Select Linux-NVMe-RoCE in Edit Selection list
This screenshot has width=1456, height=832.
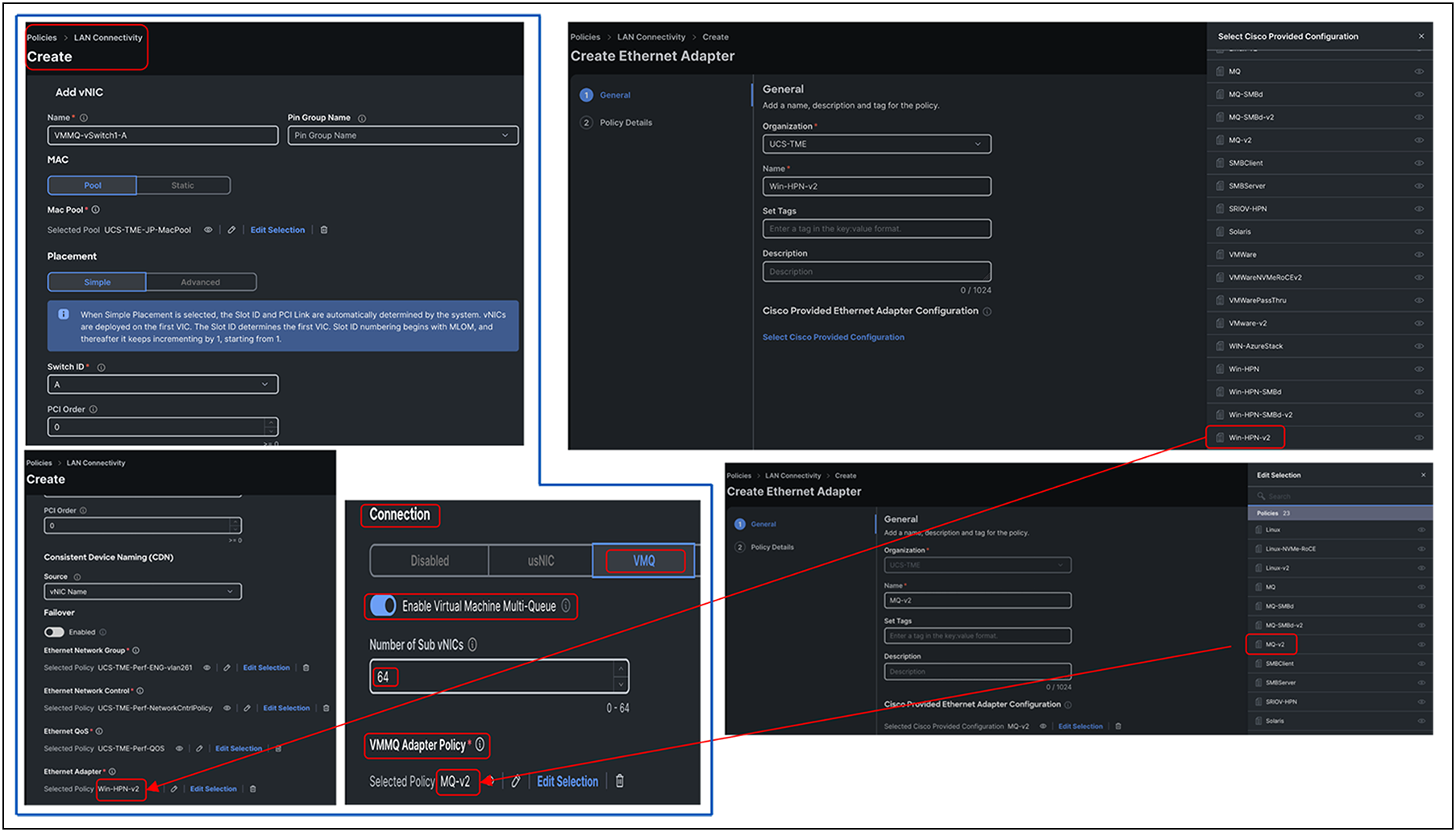[1339, 549]
